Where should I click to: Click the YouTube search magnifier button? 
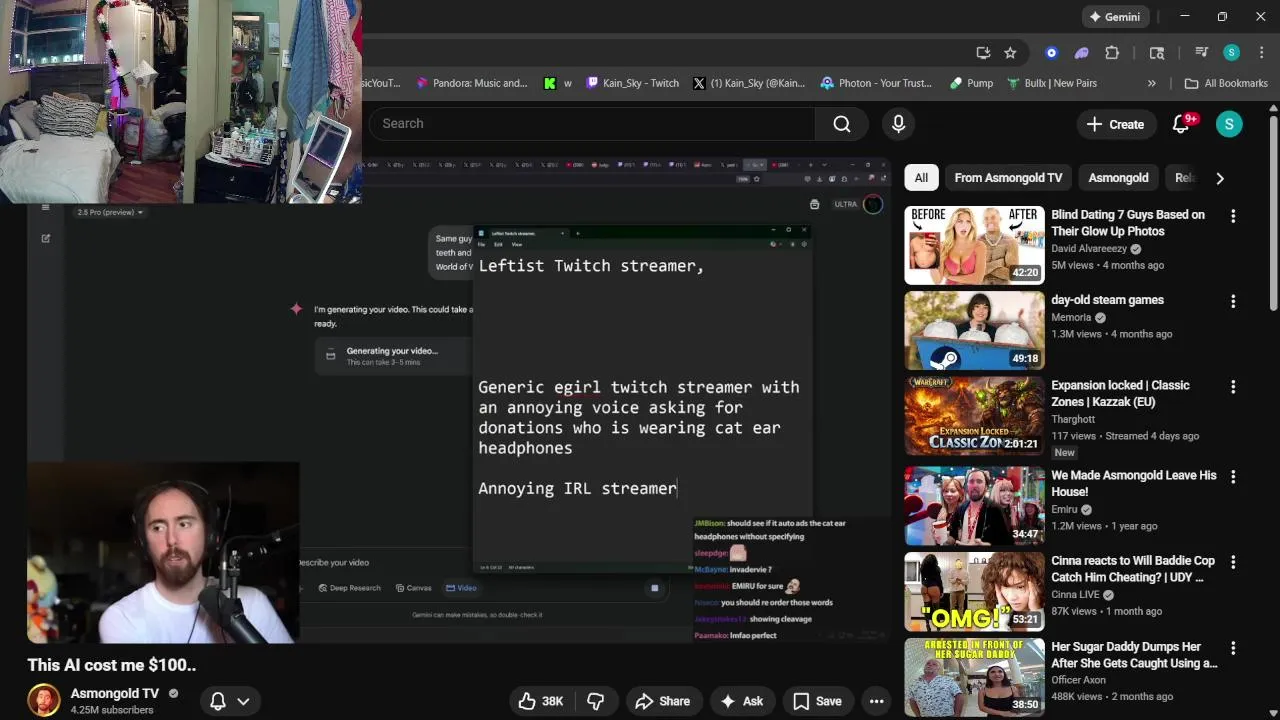842,123
